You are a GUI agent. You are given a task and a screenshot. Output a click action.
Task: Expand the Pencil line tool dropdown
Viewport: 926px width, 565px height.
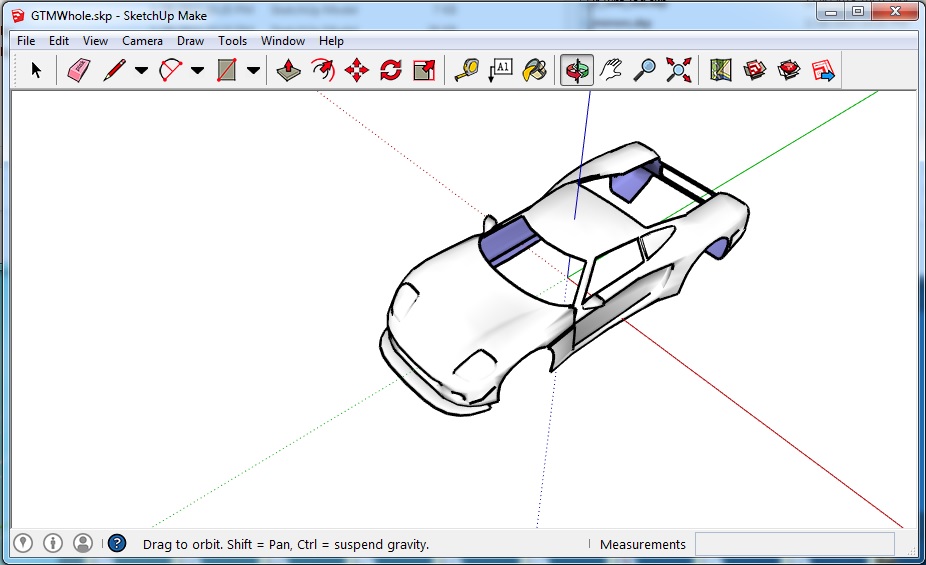click(141, 70)
